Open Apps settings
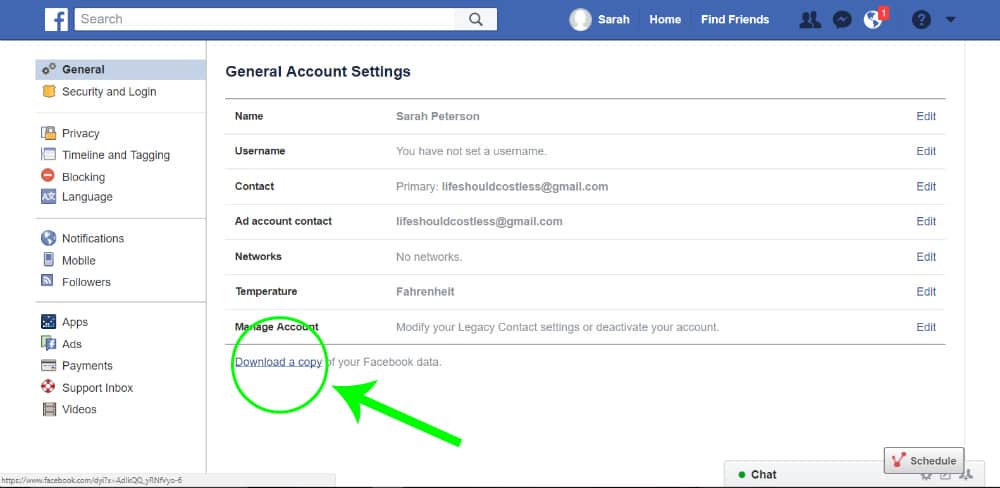Viewport: 1000px width, 488px height. [75, 322]
